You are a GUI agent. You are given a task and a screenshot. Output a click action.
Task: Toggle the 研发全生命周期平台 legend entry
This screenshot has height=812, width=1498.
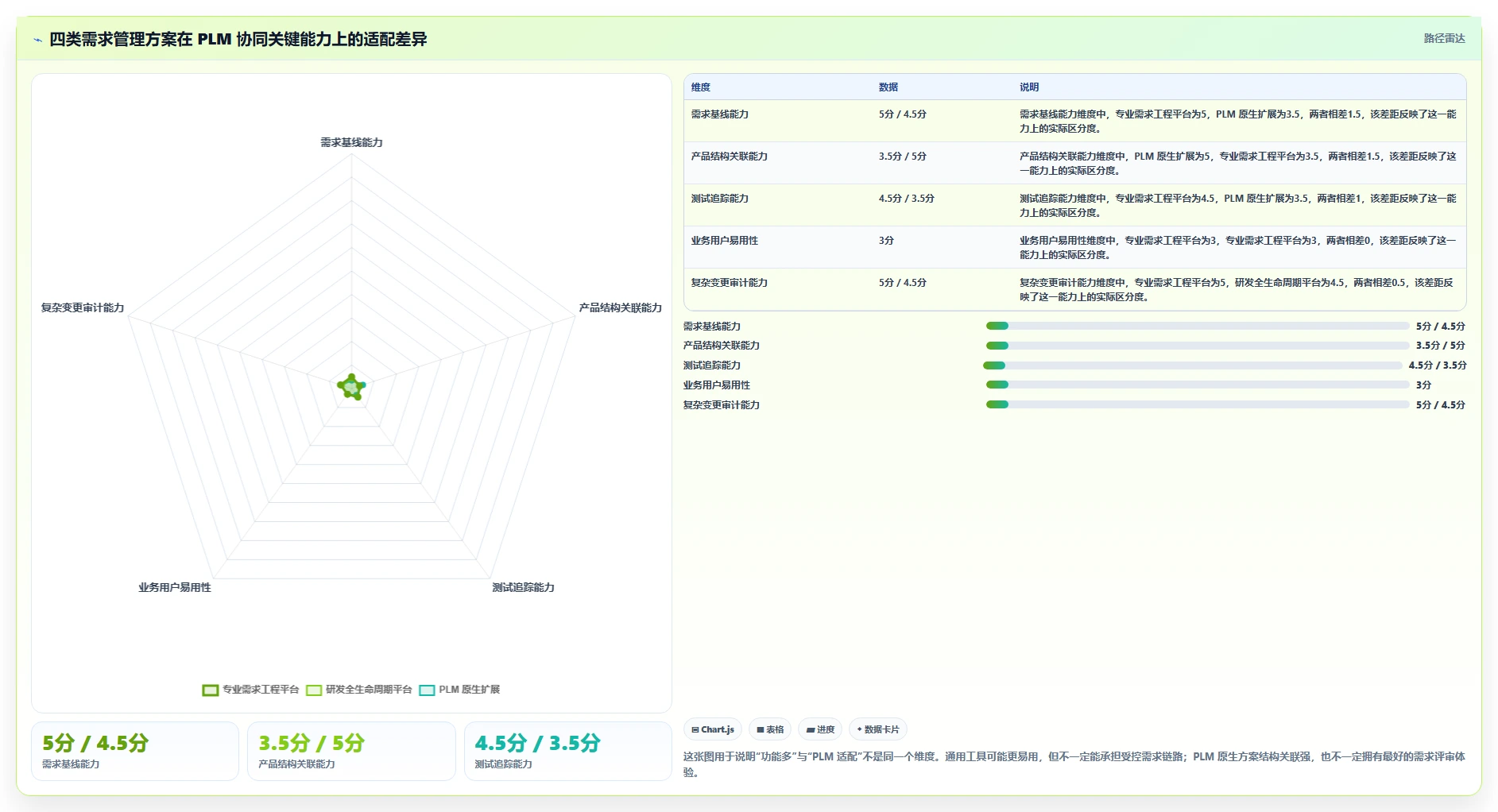[359, 690]
